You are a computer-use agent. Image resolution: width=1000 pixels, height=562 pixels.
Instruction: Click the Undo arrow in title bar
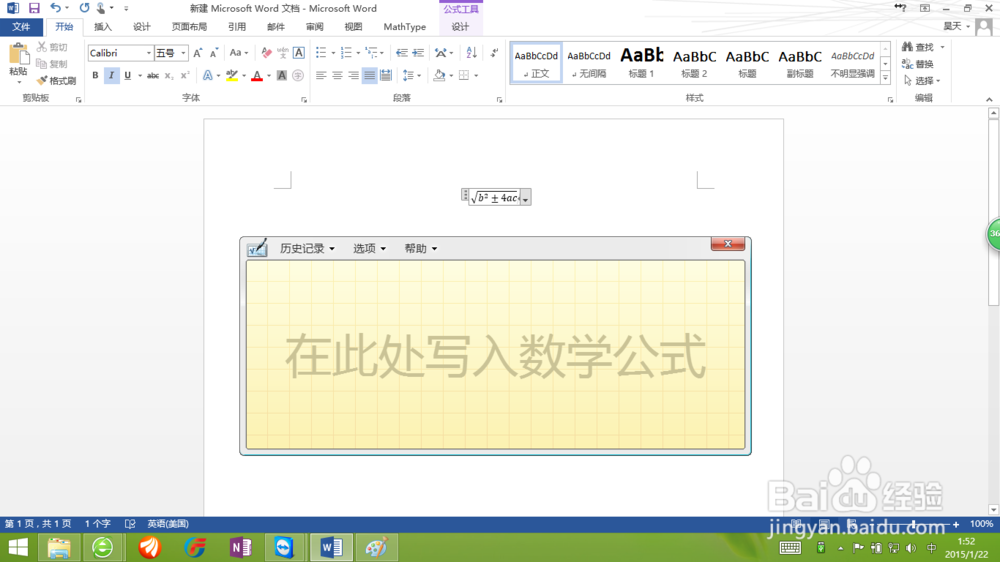click(55, 8)
